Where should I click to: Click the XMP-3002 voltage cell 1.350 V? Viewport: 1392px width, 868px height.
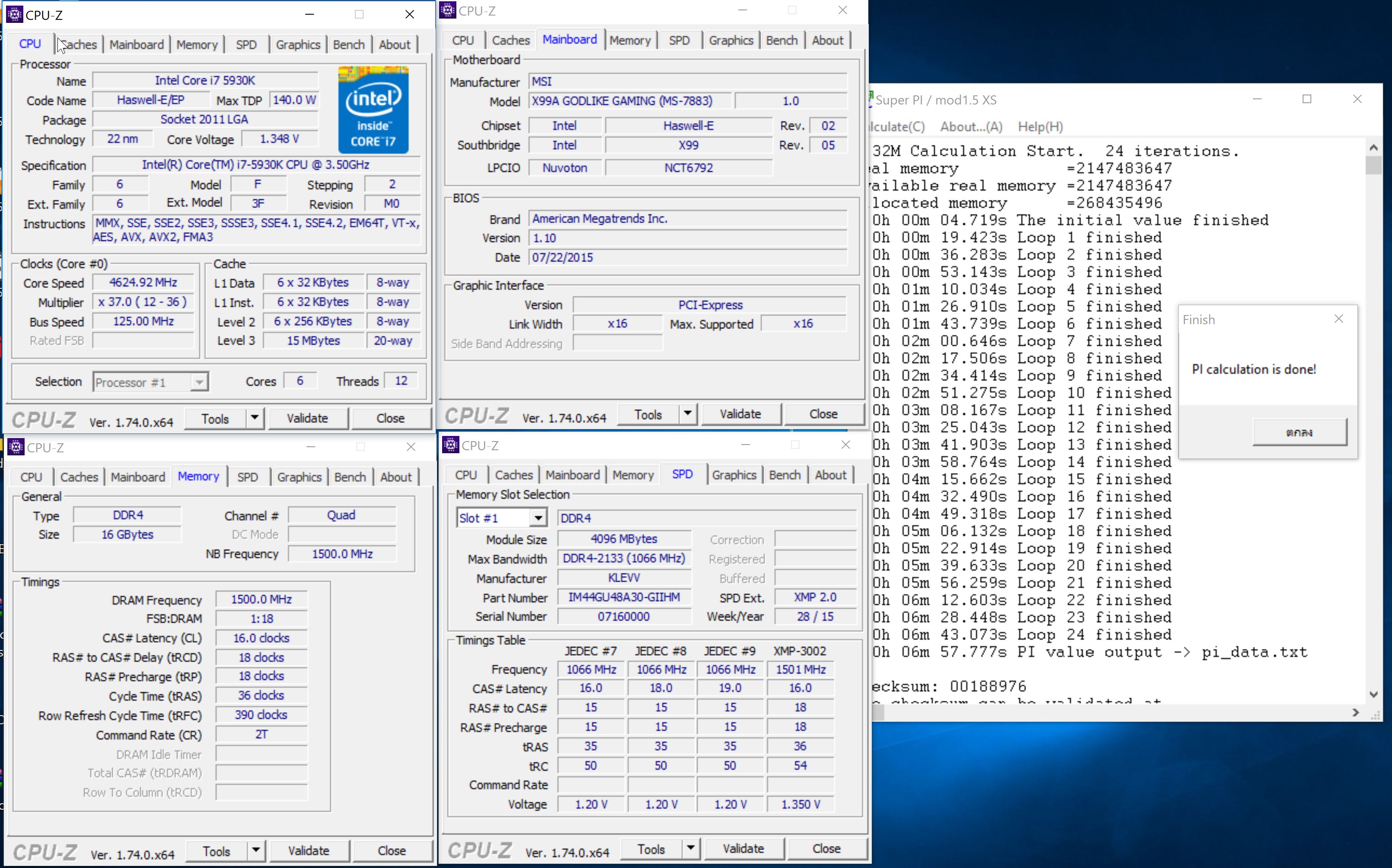point(800,804)
